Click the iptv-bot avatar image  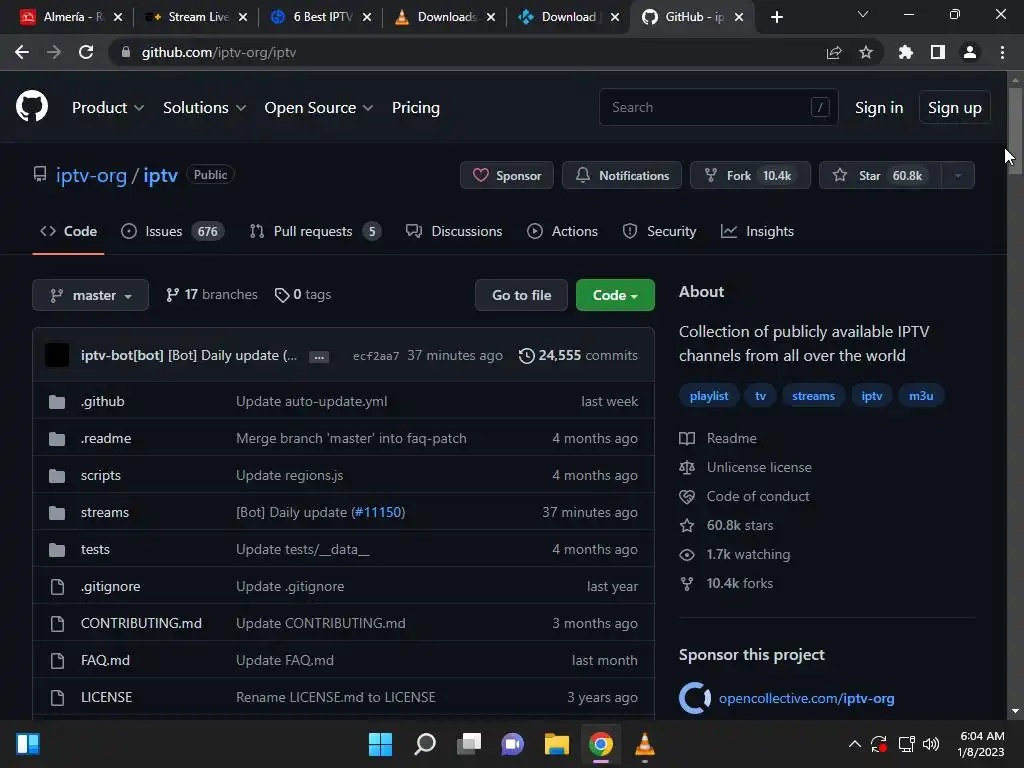coord(57,355)
